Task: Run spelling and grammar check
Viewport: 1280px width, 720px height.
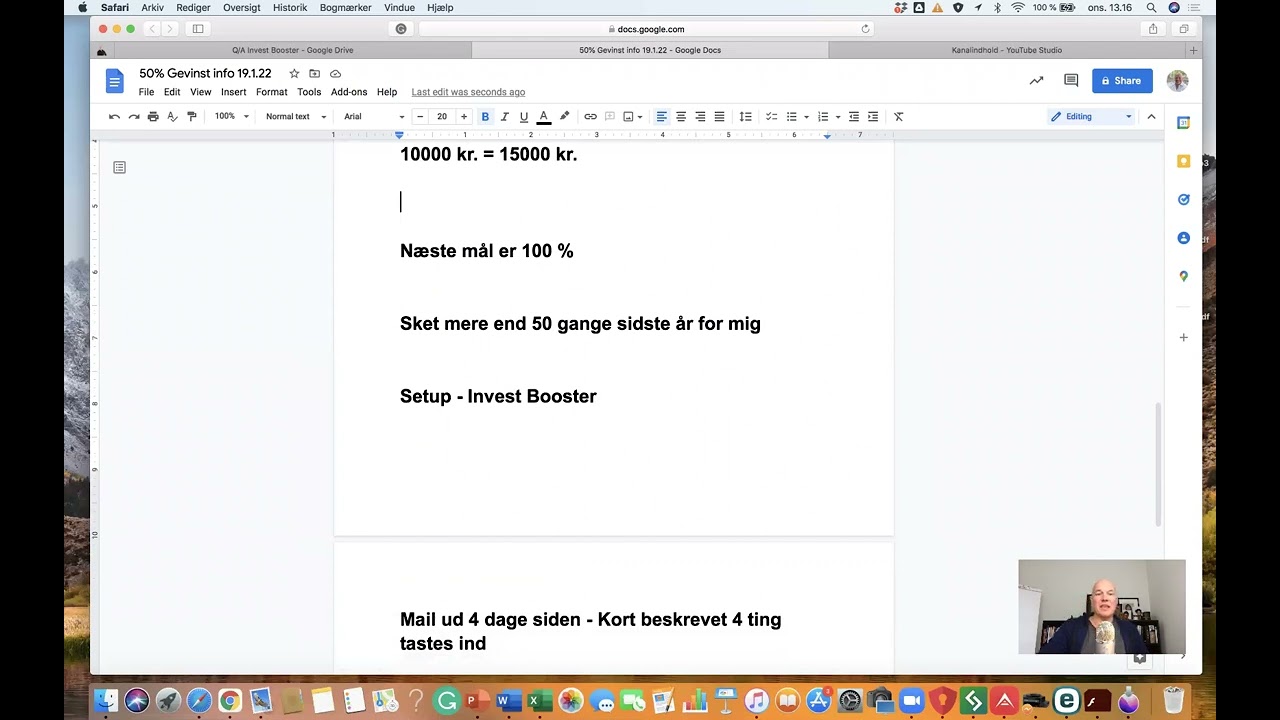Action: 172,117
